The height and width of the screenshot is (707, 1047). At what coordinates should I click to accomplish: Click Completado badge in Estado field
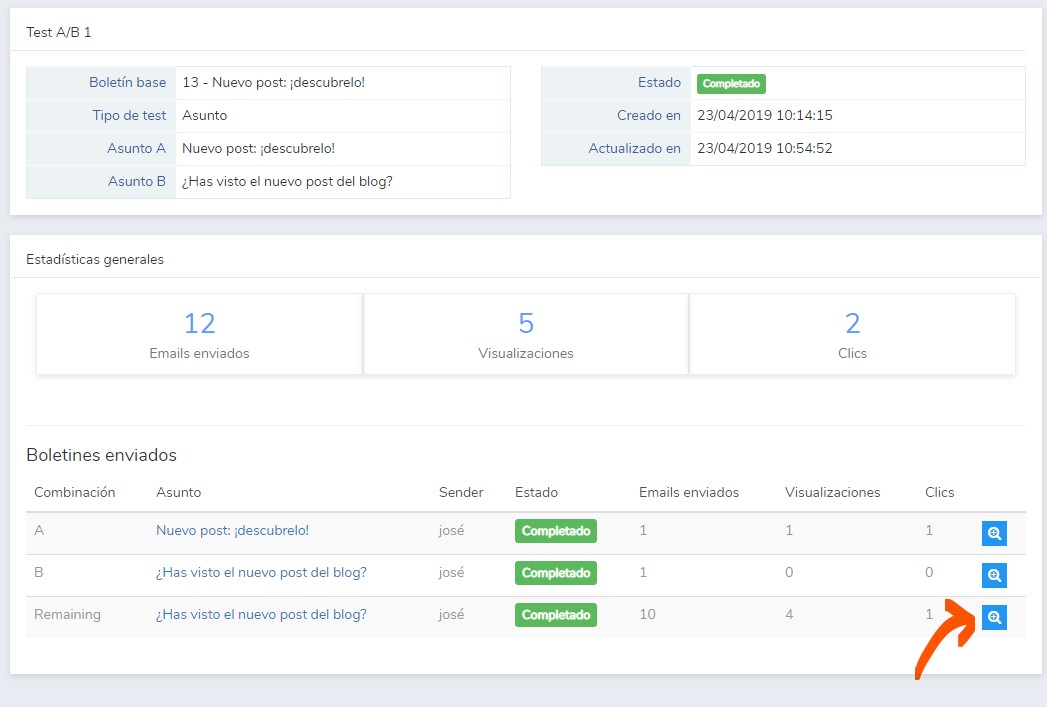[x=731, y=83]
